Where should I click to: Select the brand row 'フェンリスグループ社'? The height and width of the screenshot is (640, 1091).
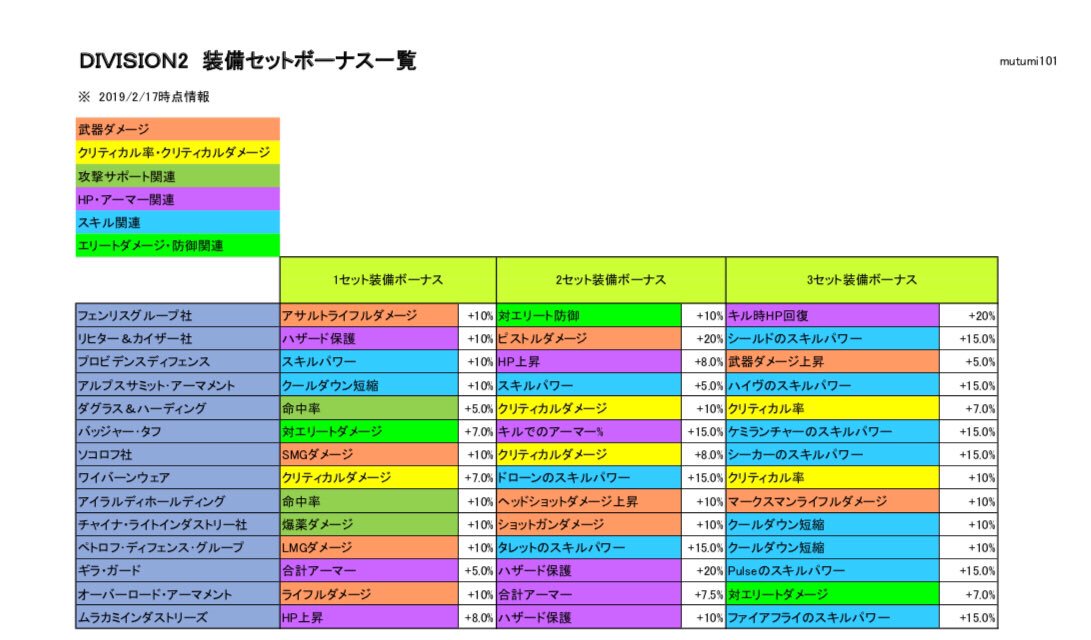point(178,315)
